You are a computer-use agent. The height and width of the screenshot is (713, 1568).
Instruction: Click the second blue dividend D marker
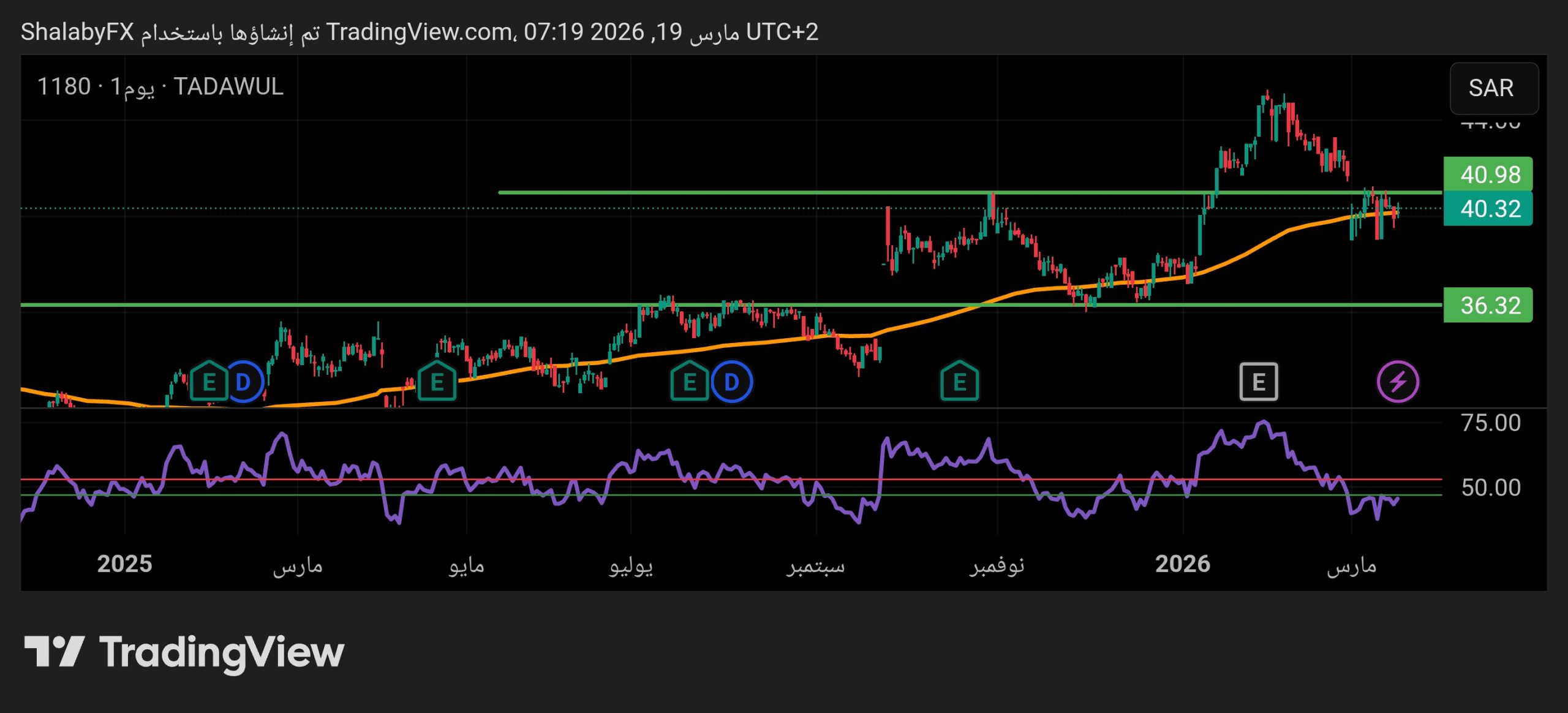(x=732, y=382)
